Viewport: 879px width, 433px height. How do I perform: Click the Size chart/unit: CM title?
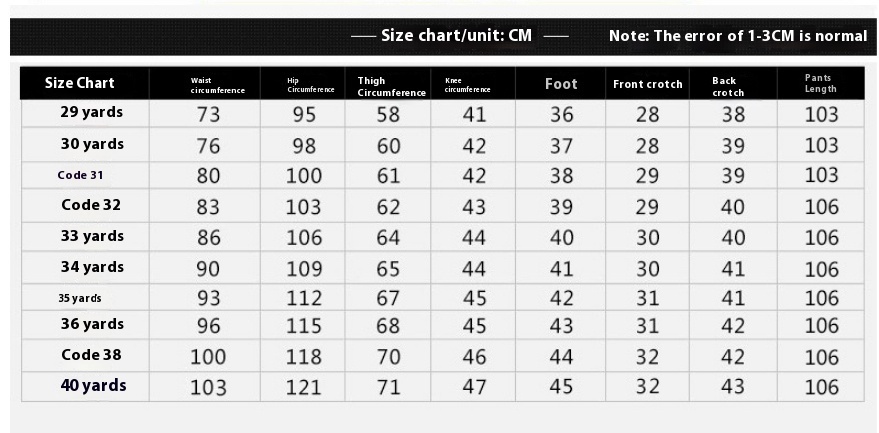(x=456, y=35)
